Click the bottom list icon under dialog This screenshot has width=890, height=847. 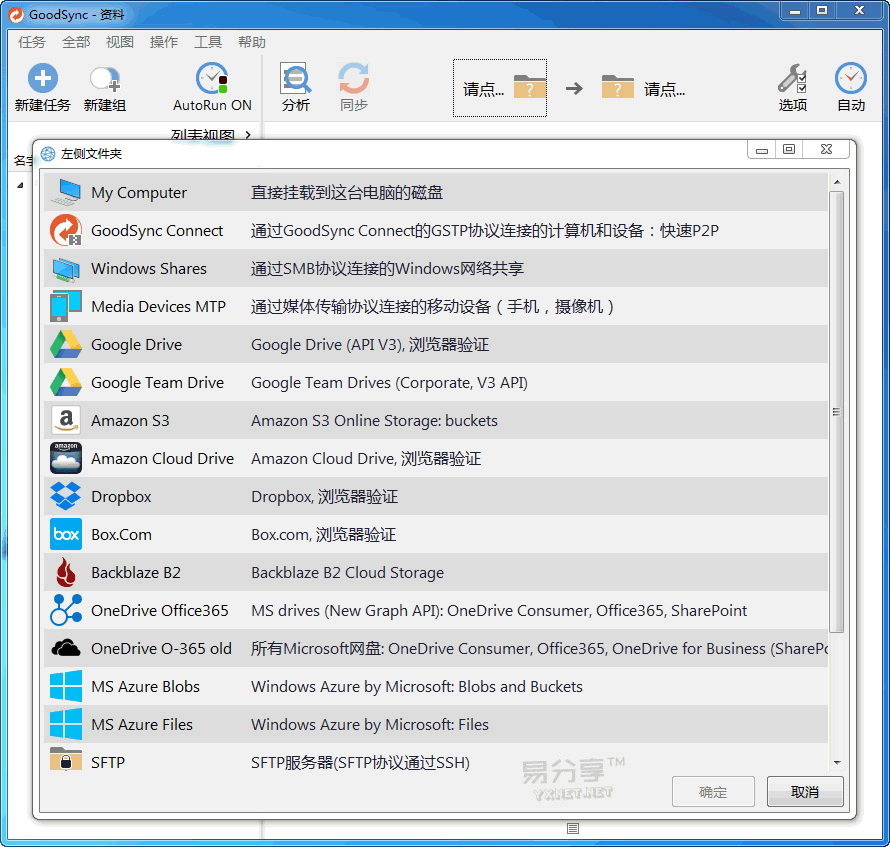(573, 828)
